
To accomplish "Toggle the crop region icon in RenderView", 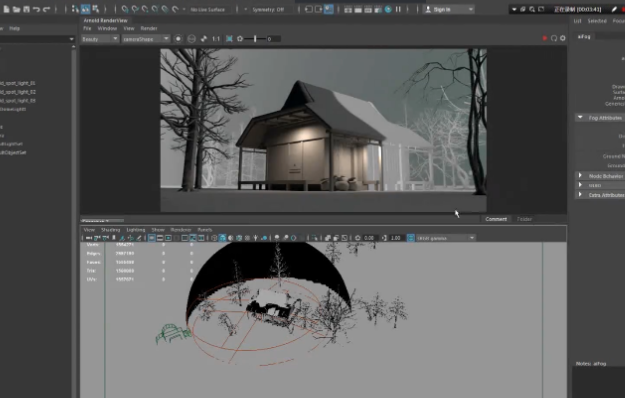I will [229, 39].
